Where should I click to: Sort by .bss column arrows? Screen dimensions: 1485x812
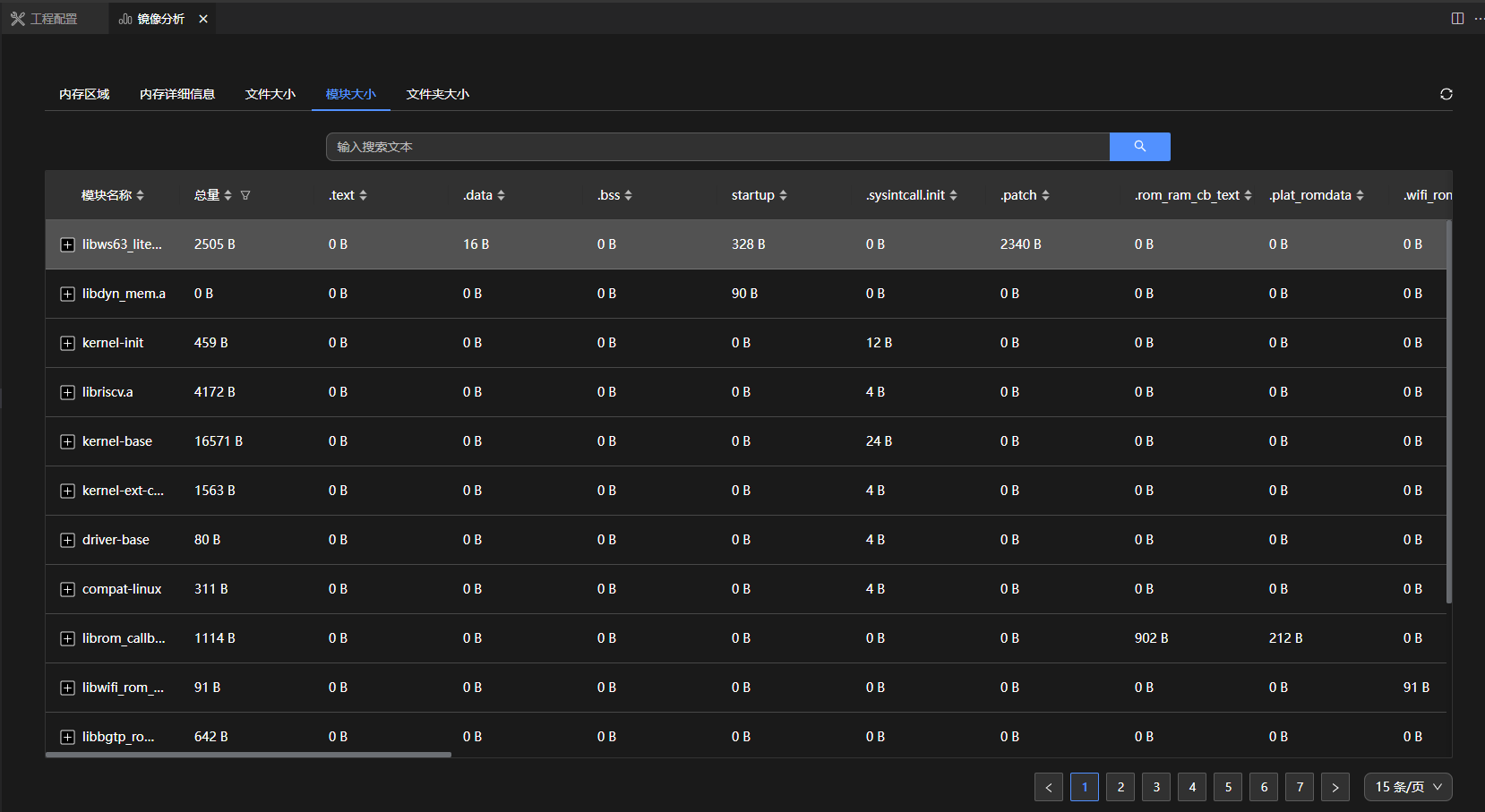pos(628,195)
